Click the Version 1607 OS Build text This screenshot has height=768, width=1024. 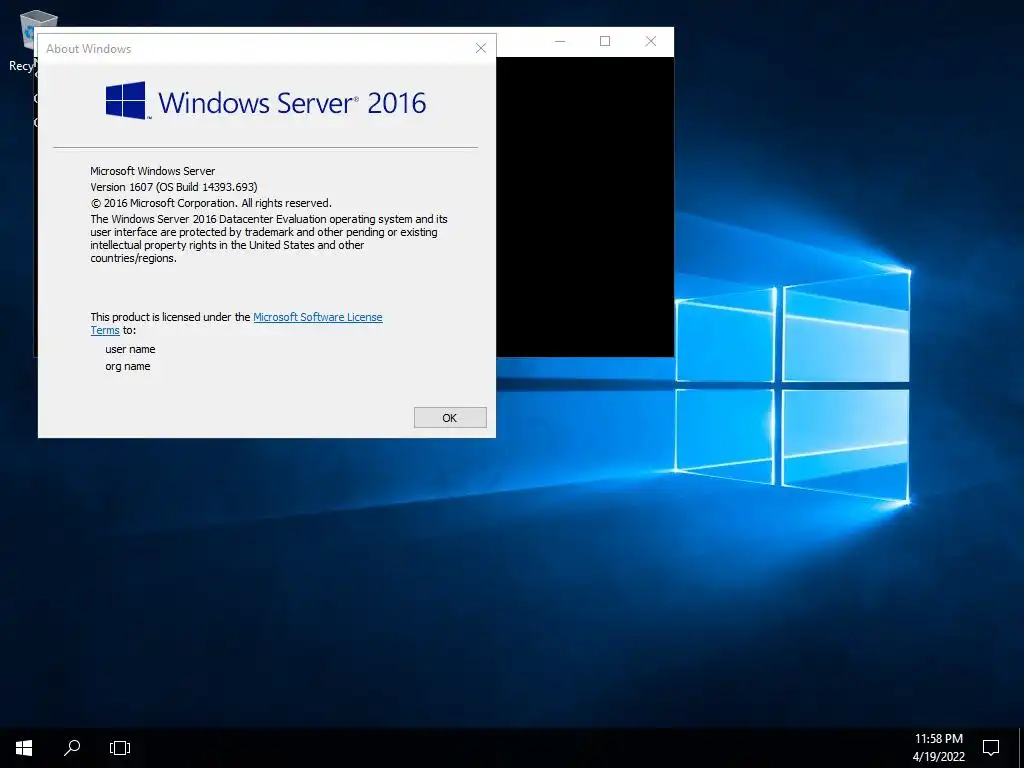(174, 187)
